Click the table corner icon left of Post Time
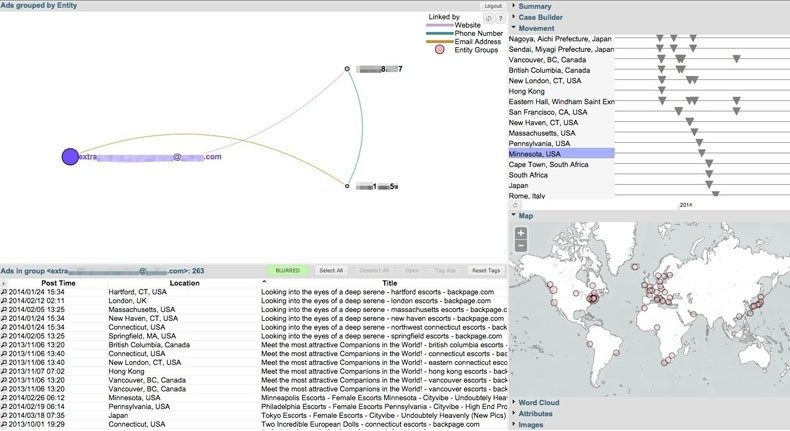The width and height of the screenshot is (790, 431). pyautogui.click(x=4, y=283)
